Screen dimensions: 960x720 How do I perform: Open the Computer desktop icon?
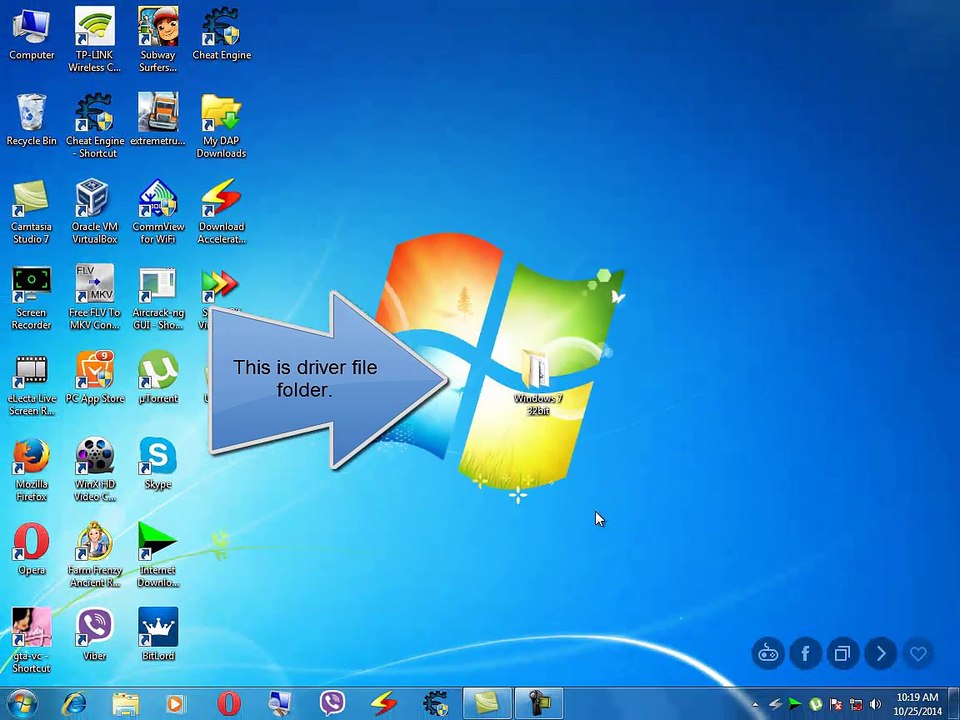[x=31, y=34]
